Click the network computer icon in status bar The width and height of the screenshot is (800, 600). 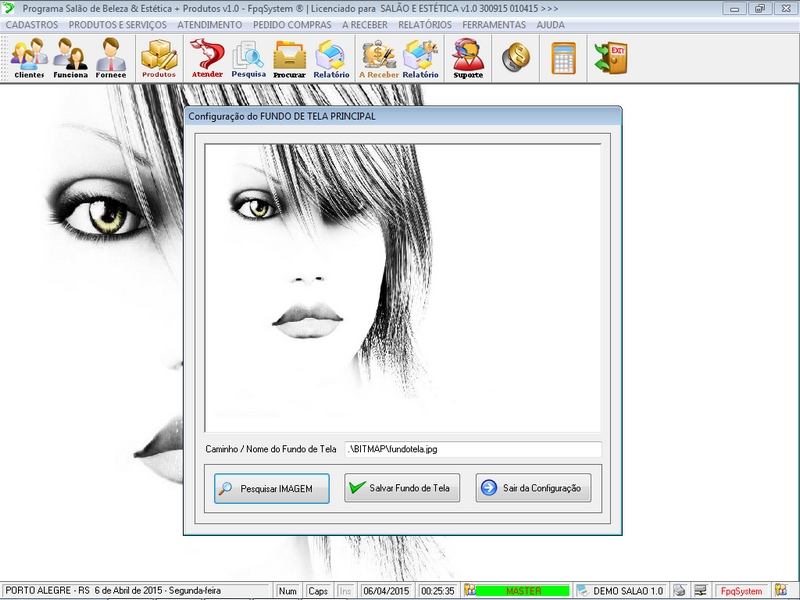coord(701,591)
